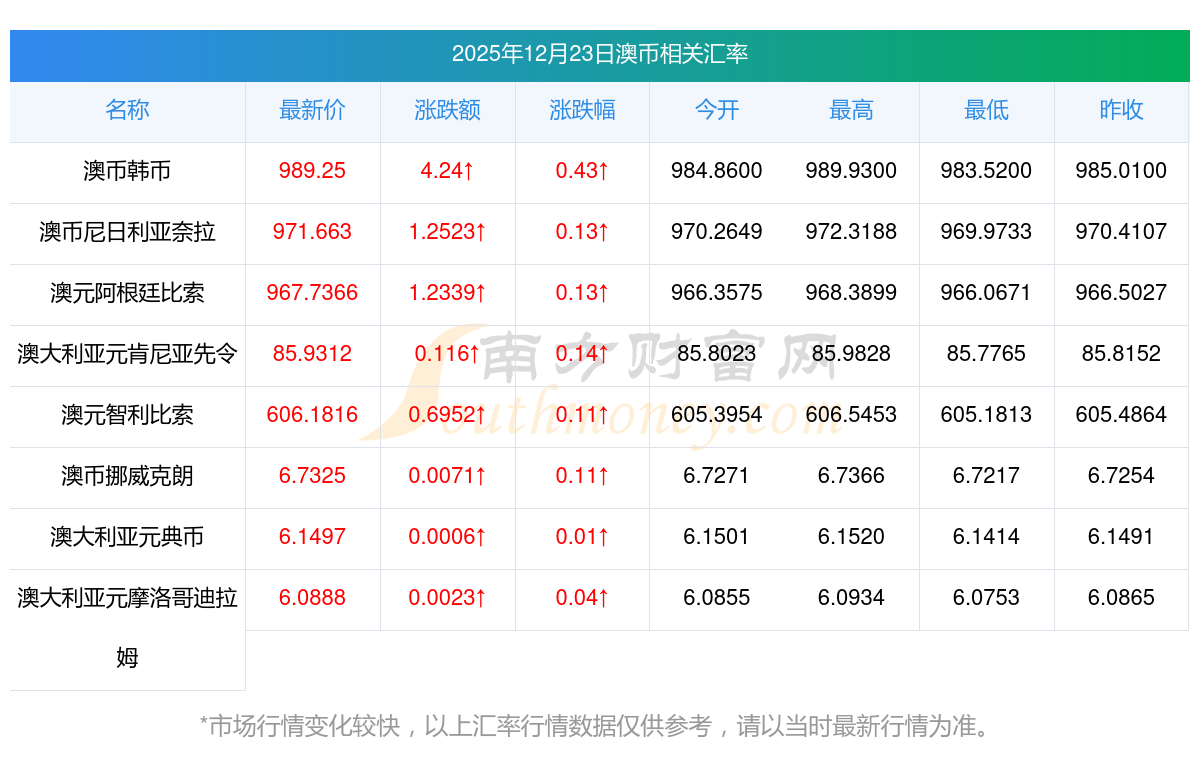Click lowest value 6.7217
The image size is (1200, 757).
pyautogui.click(x=986, y=476)
